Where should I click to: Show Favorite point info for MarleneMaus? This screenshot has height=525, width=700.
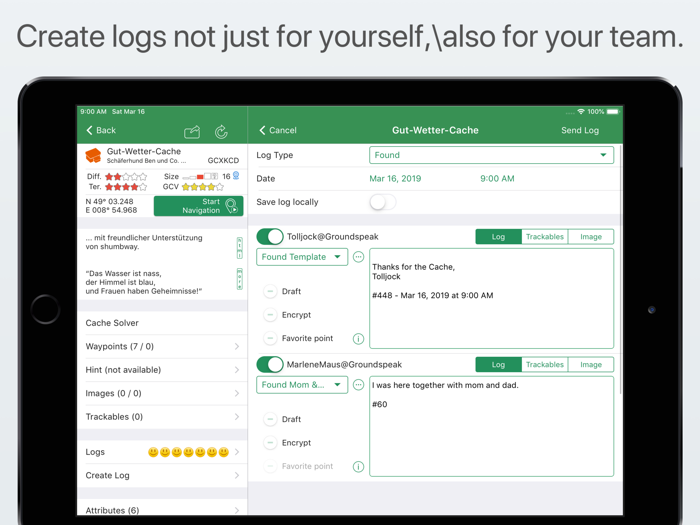(x=358, y=467)
